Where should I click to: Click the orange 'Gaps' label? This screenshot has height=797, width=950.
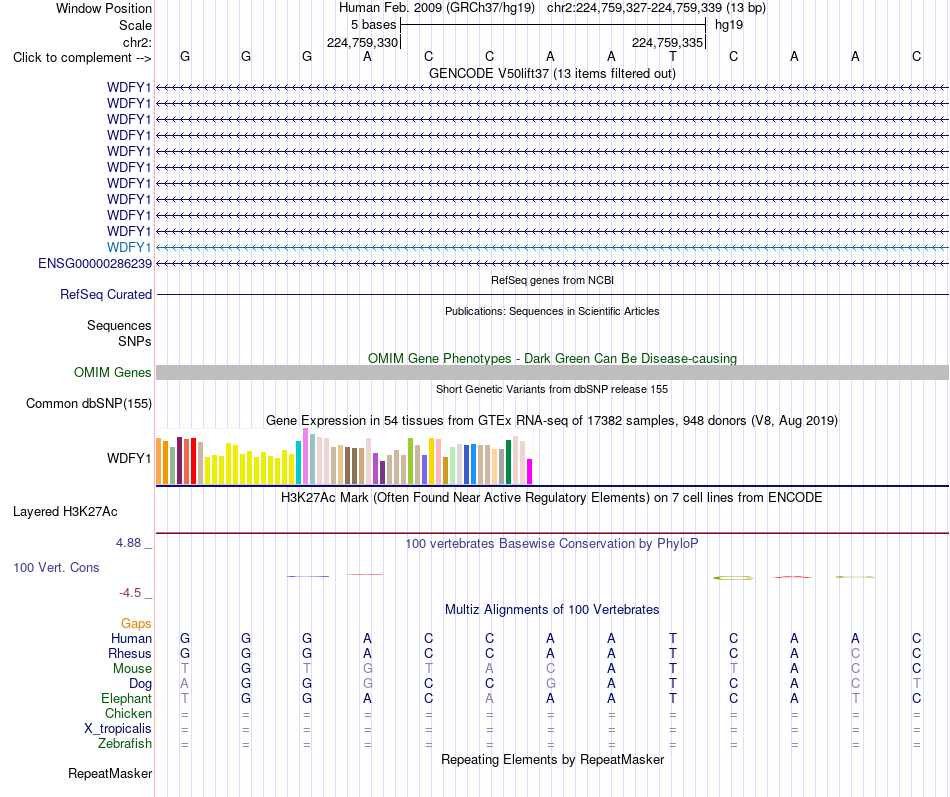point(136,624)
